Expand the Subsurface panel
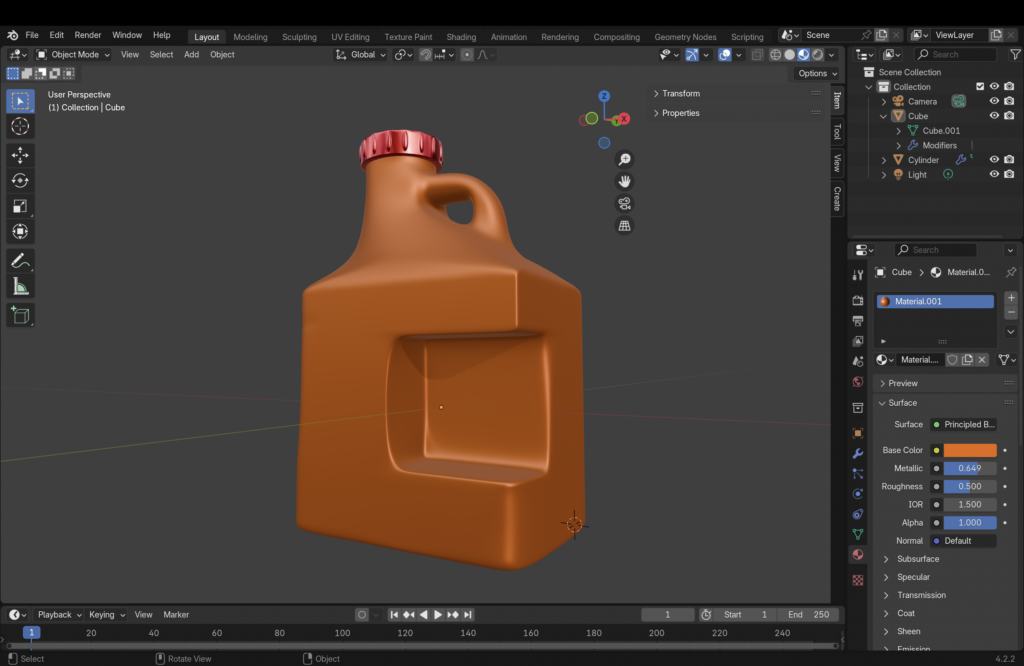This screenshot has height=666, width=1024. (x=917, y=559)
